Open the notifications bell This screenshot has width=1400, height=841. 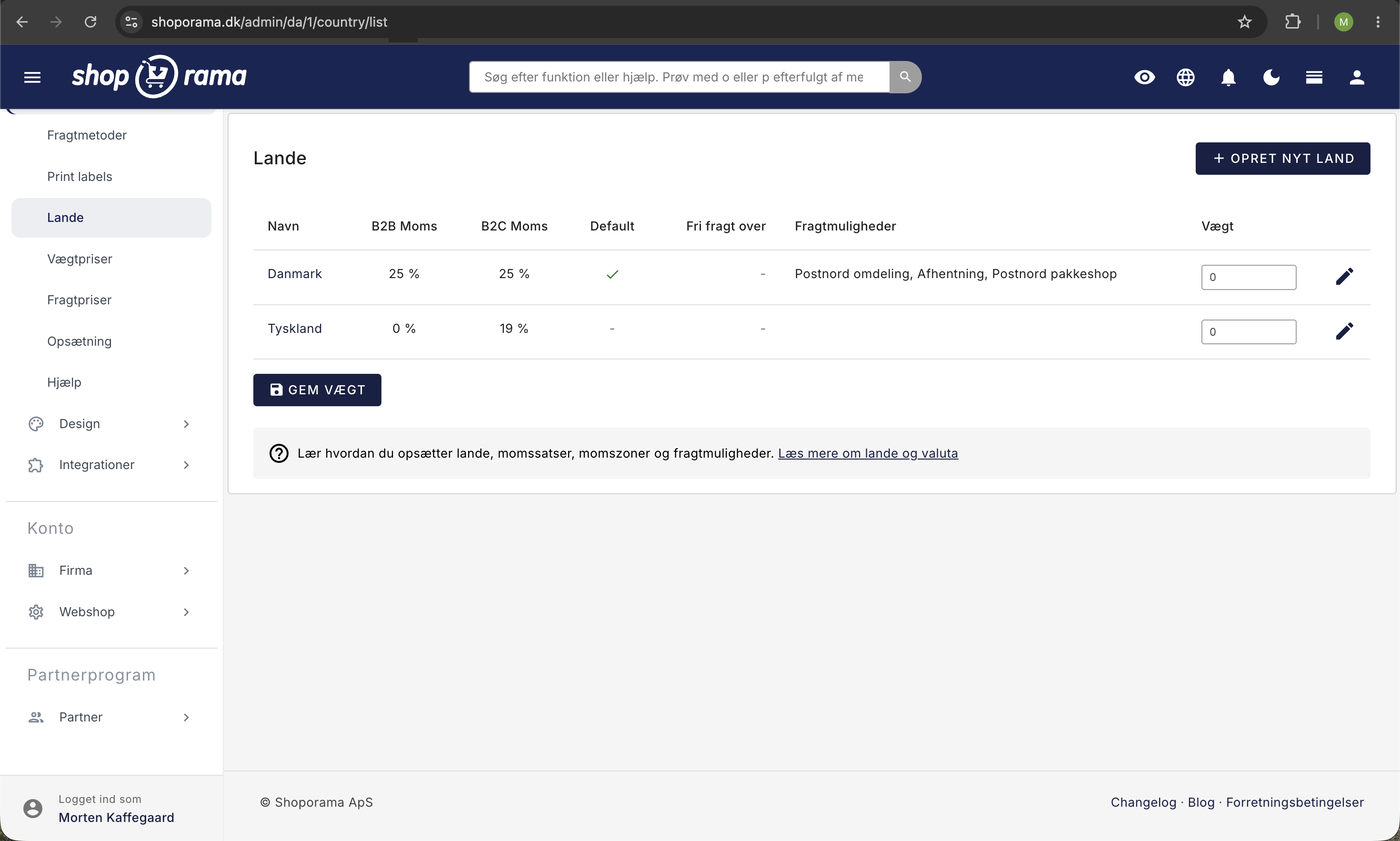tap(1229, 77)
